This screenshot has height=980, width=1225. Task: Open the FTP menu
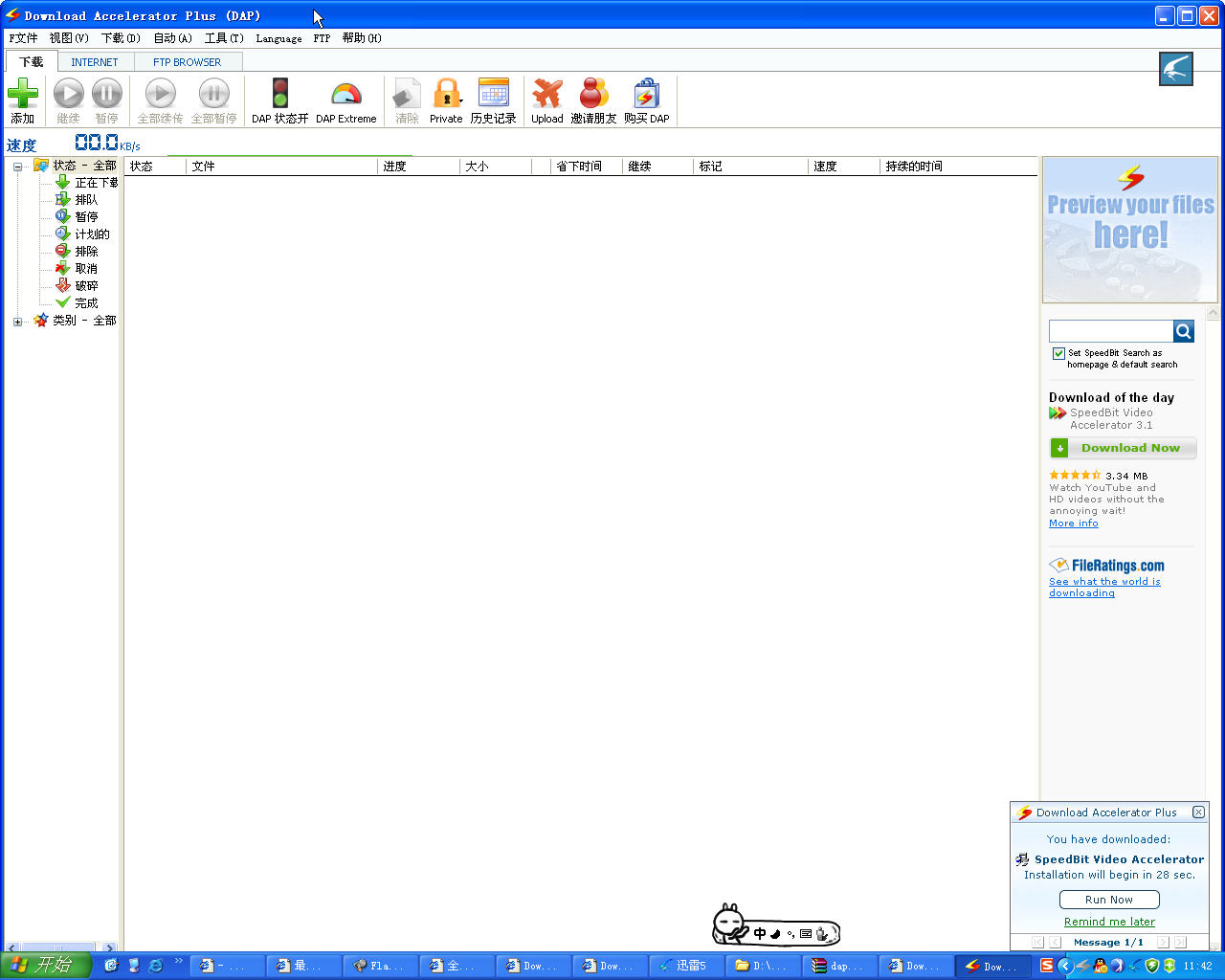click(x=322, y=38)
